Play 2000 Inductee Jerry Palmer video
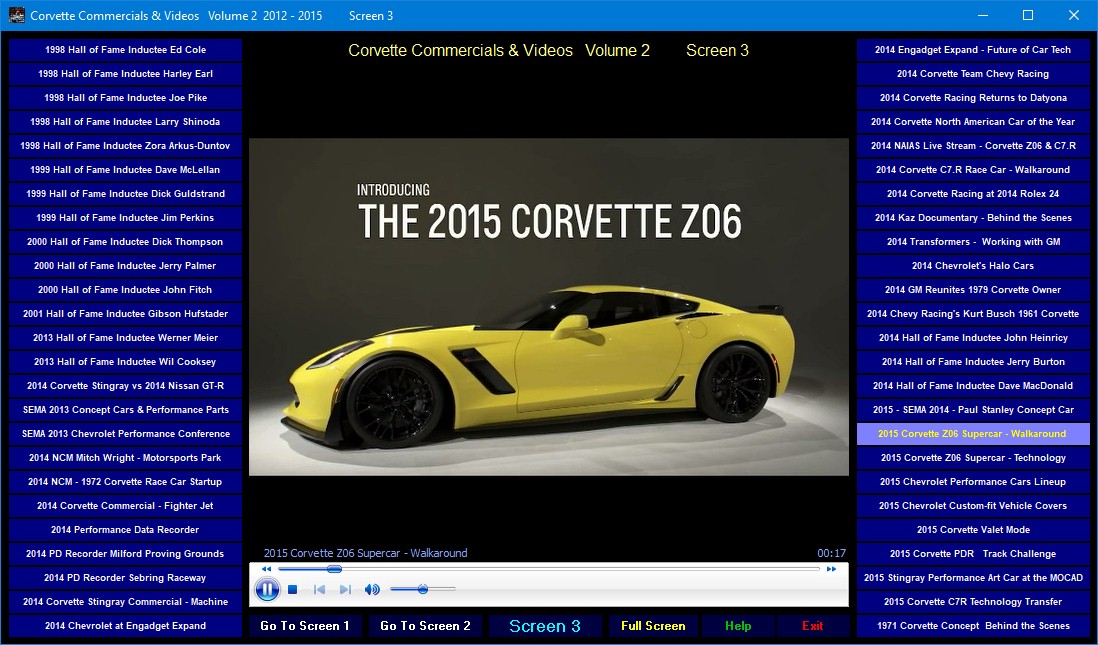 coord(125,265)
